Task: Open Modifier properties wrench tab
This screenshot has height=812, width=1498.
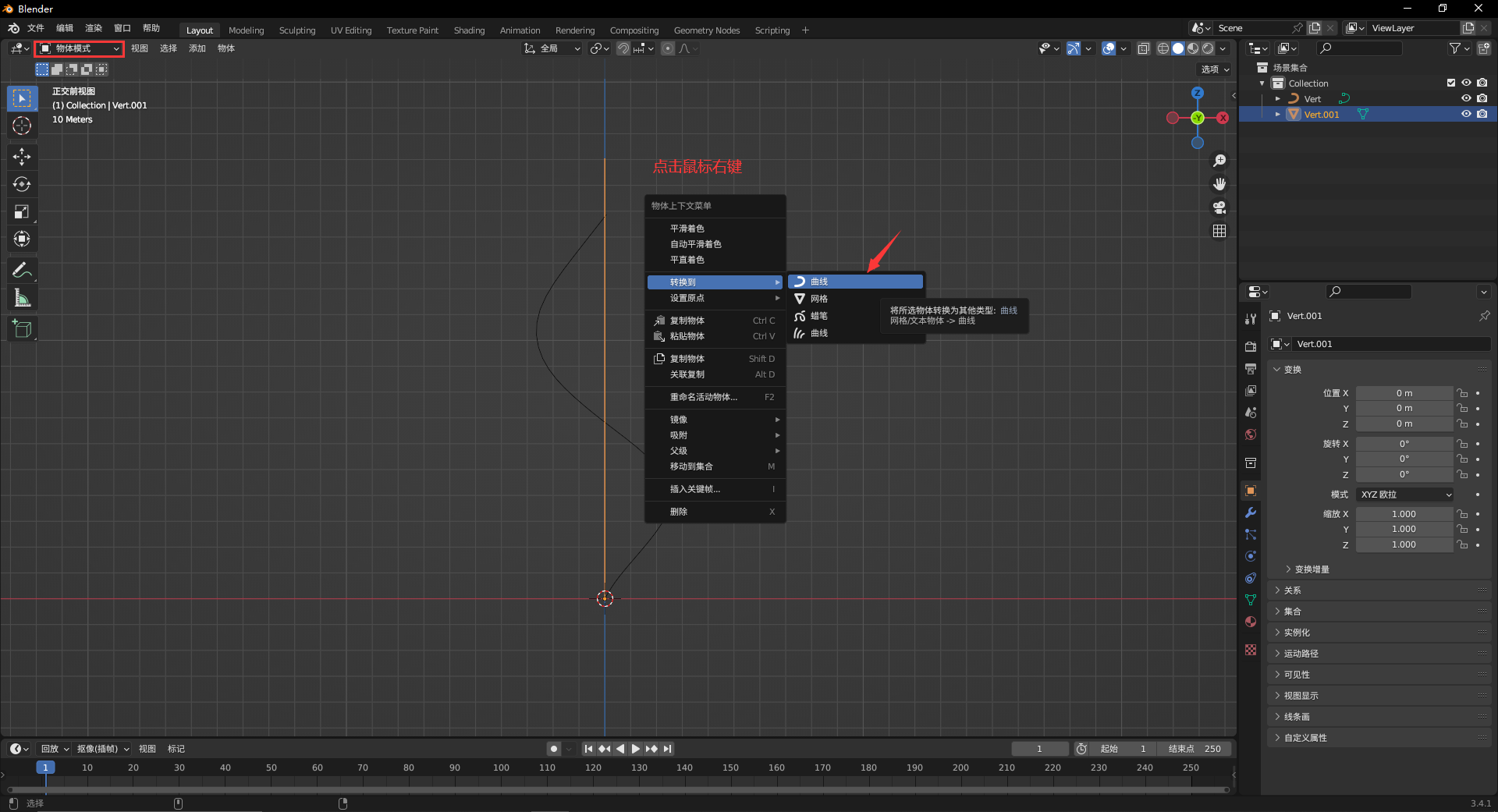Action: coord(1251,512)
